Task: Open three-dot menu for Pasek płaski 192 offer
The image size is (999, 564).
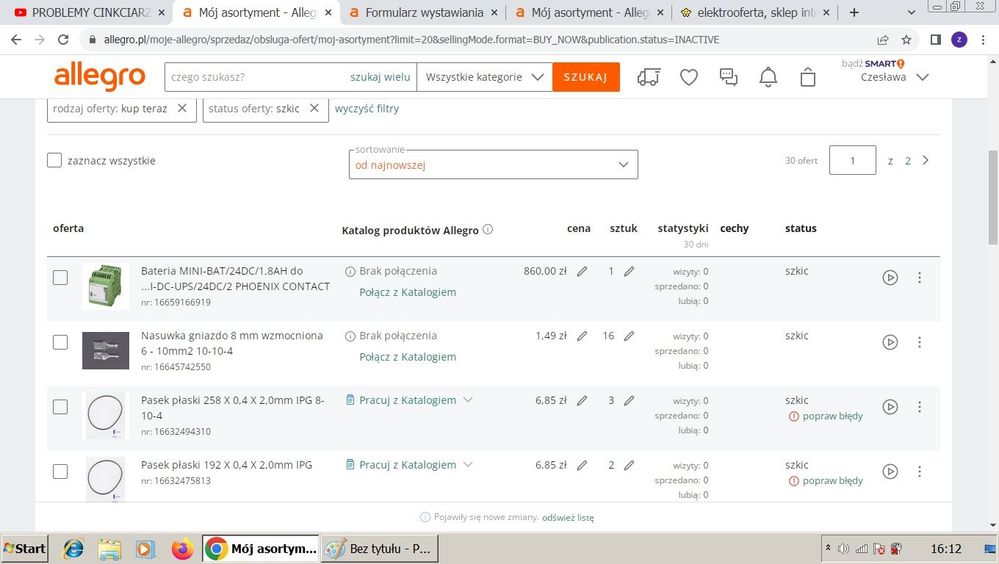Action: 919,472
